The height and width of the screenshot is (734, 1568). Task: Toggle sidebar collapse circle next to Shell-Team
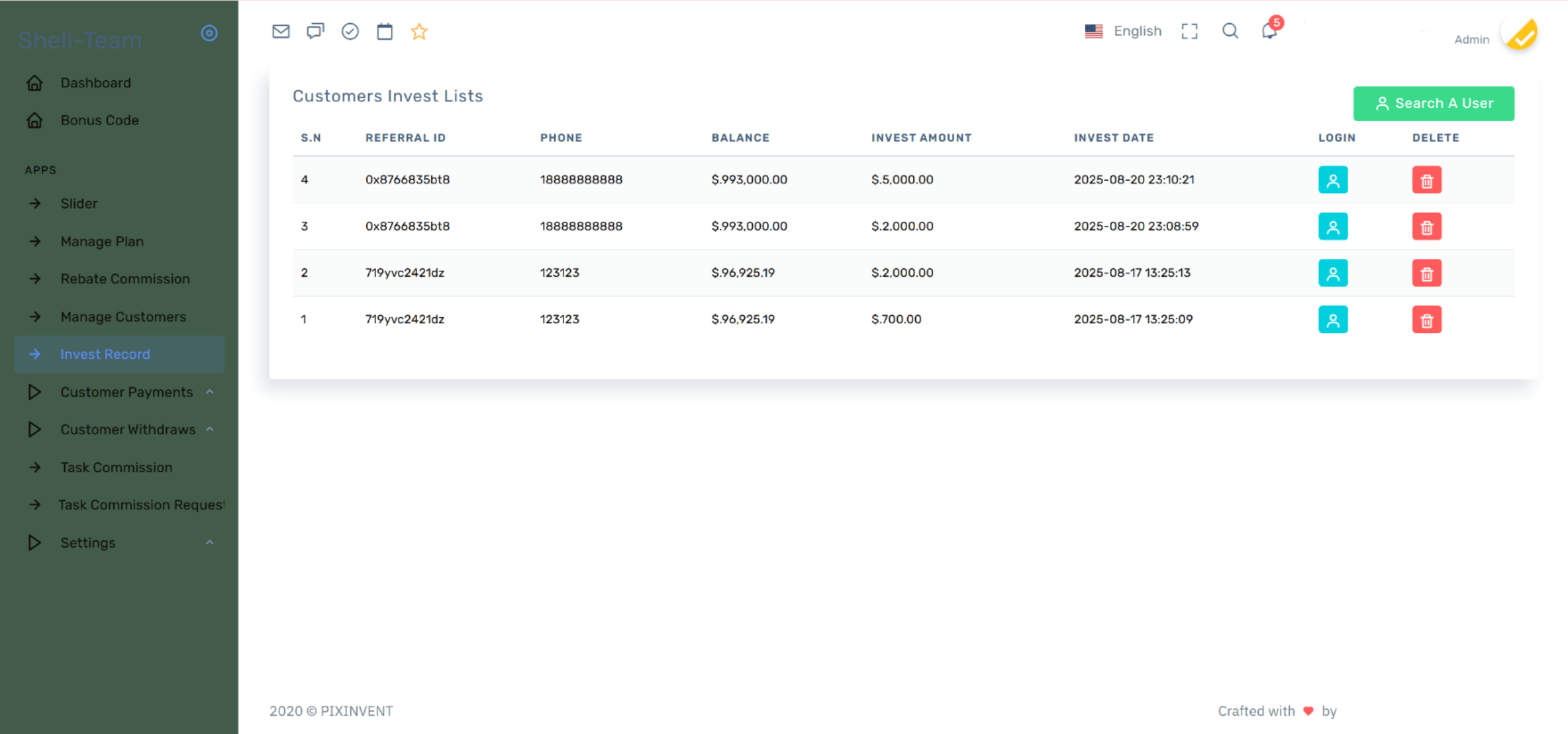coord(209,33)
